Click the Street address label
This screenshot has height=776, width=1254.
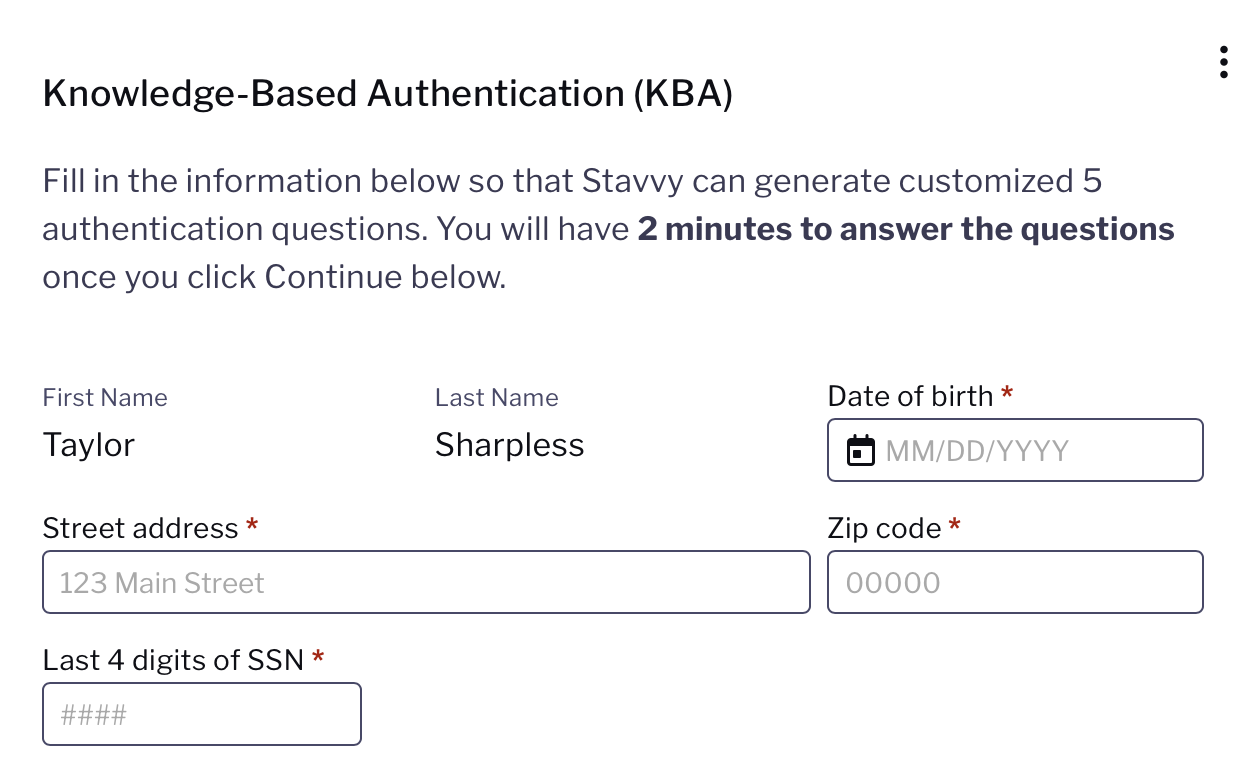(141, 528)
